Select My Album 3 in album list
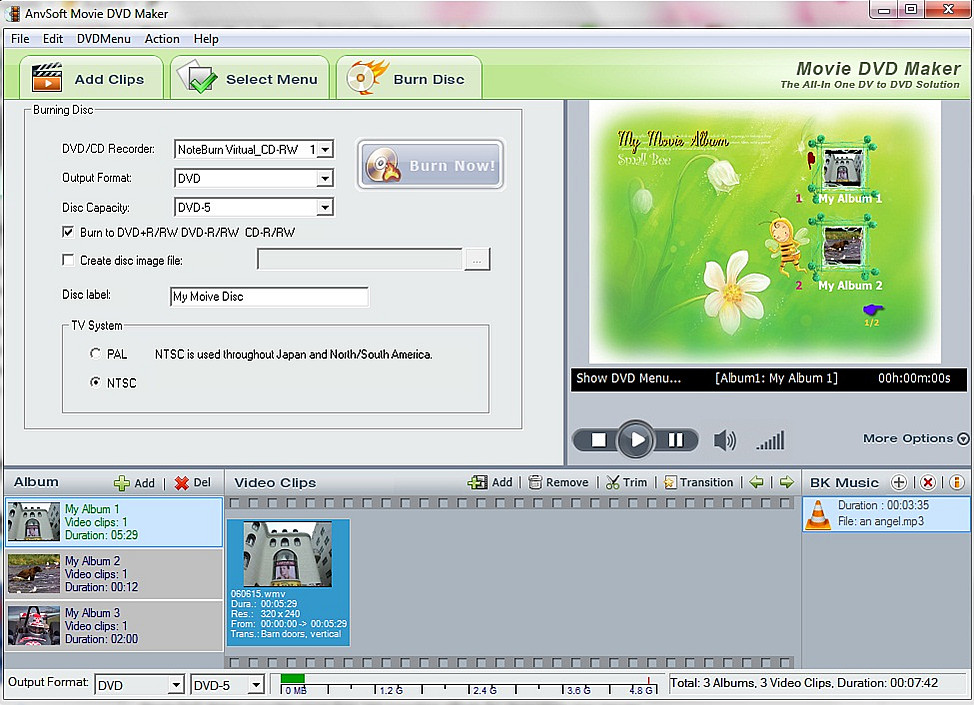 coord(114,625)
